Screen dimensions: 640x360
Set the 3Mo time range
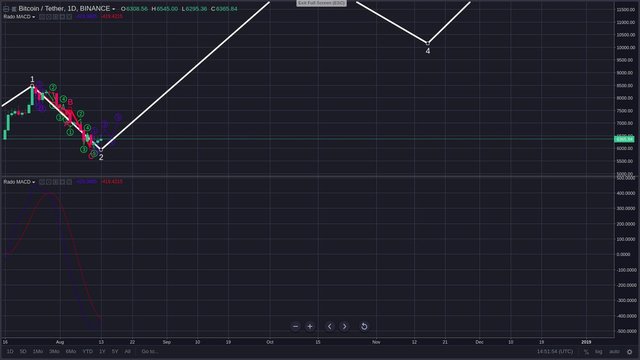(x=54, y=351)
